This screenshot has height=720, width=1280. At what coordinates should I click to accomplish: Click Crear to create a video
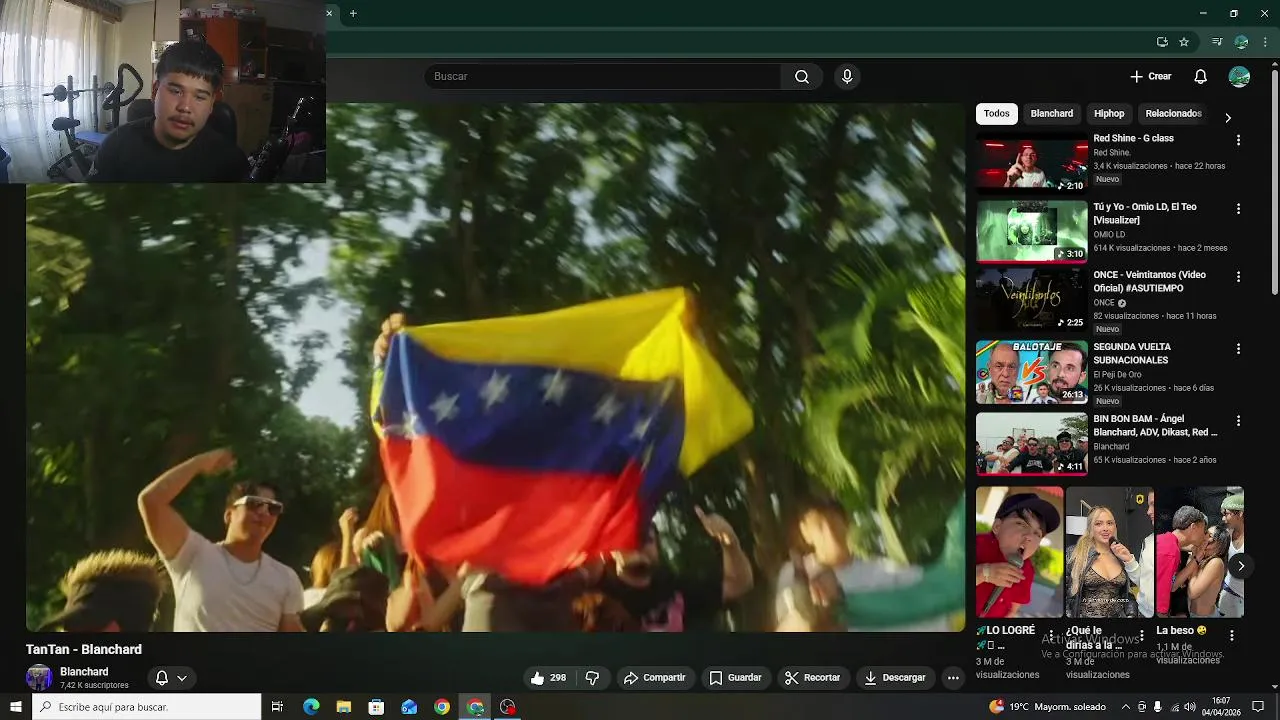click(x=1150, y=77)
